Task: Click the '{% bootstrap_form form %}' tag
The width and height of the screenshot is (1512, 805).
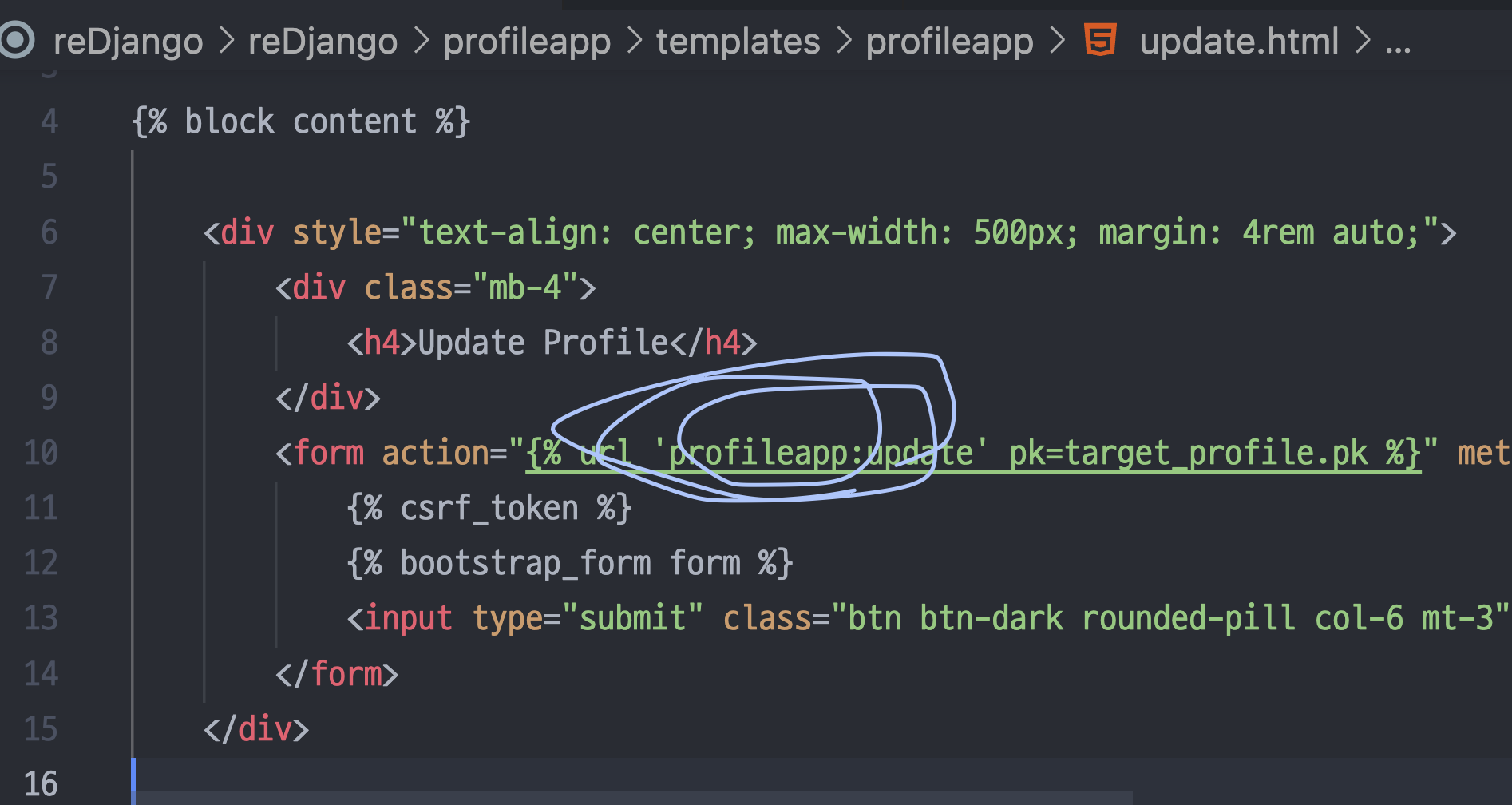Action: [570, 564]
